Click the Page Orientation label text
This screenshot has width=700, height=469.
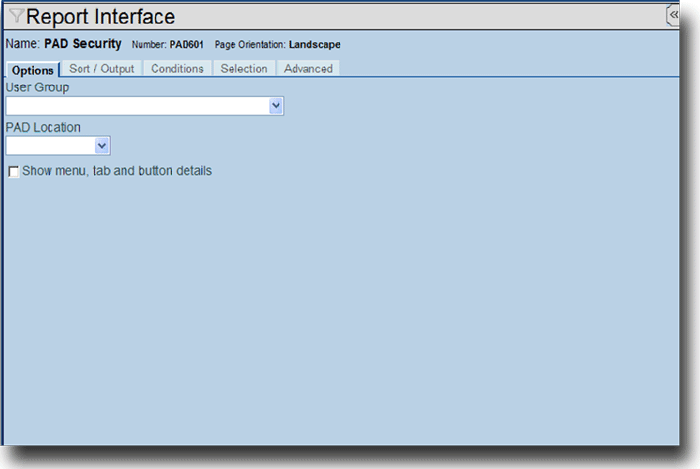[x=249, y=45]
